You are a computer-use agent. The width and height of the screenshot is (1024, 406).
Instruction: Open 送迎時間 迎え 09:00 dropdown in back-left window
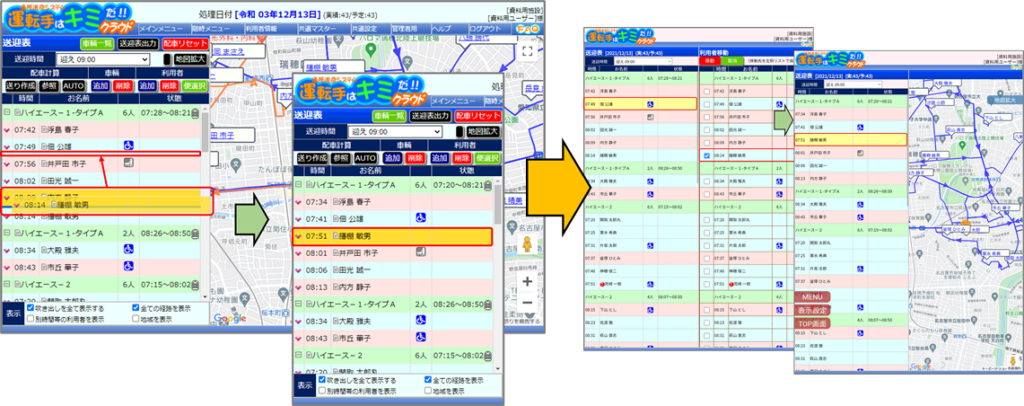point(103,59)
